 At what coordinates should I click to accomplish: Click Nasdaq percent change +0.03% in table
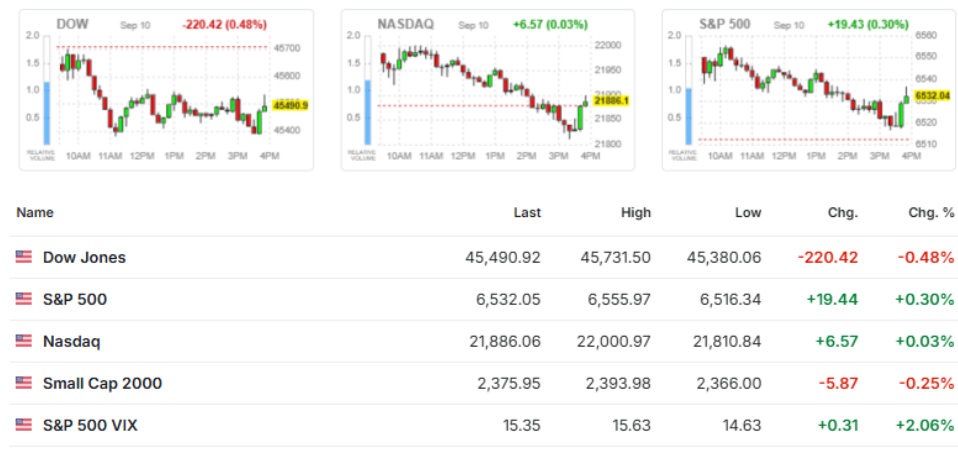(x=925, y=341)
